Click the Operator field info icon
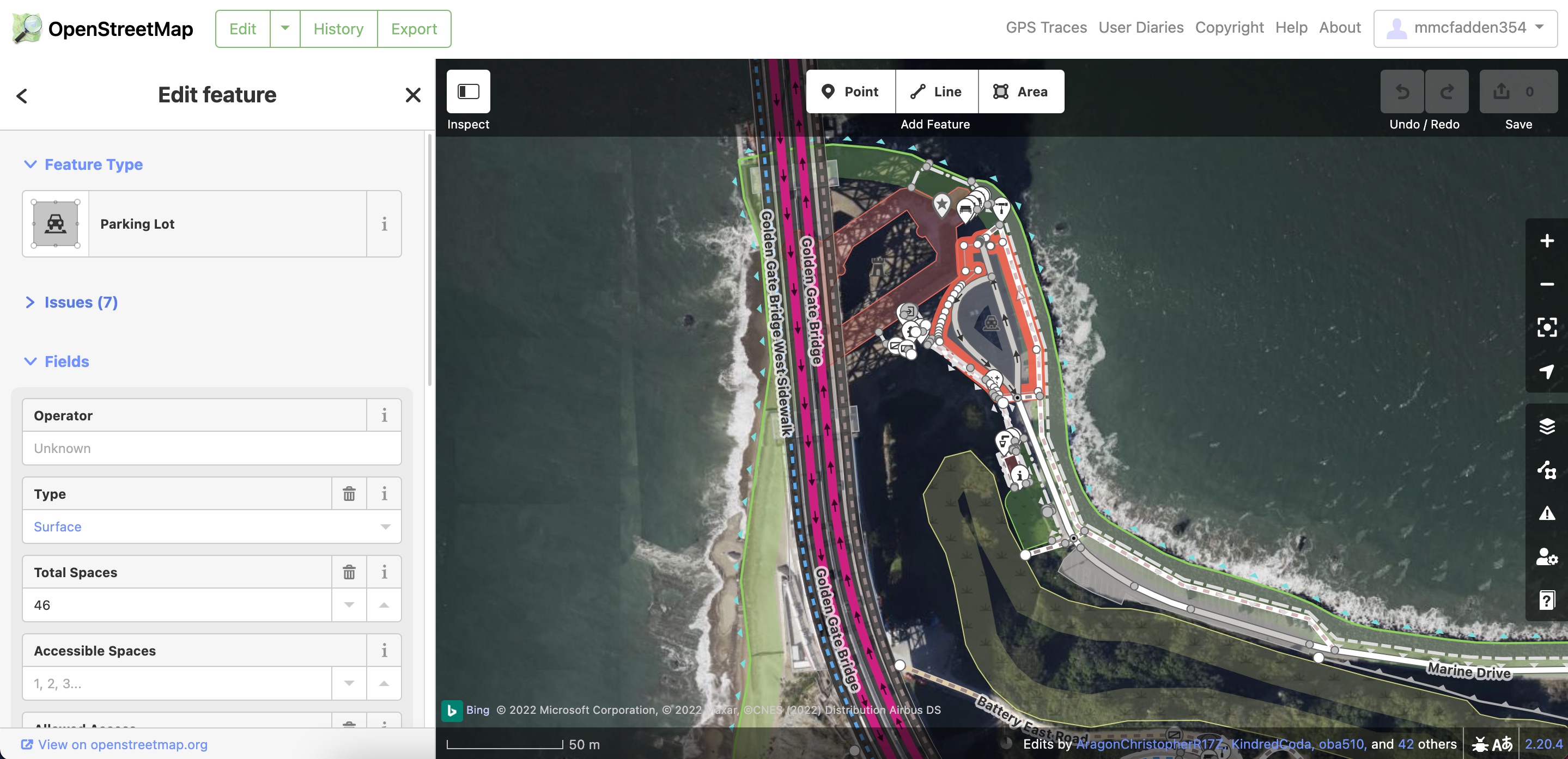This screenshot has width=1568, height=759. point(384,415)
